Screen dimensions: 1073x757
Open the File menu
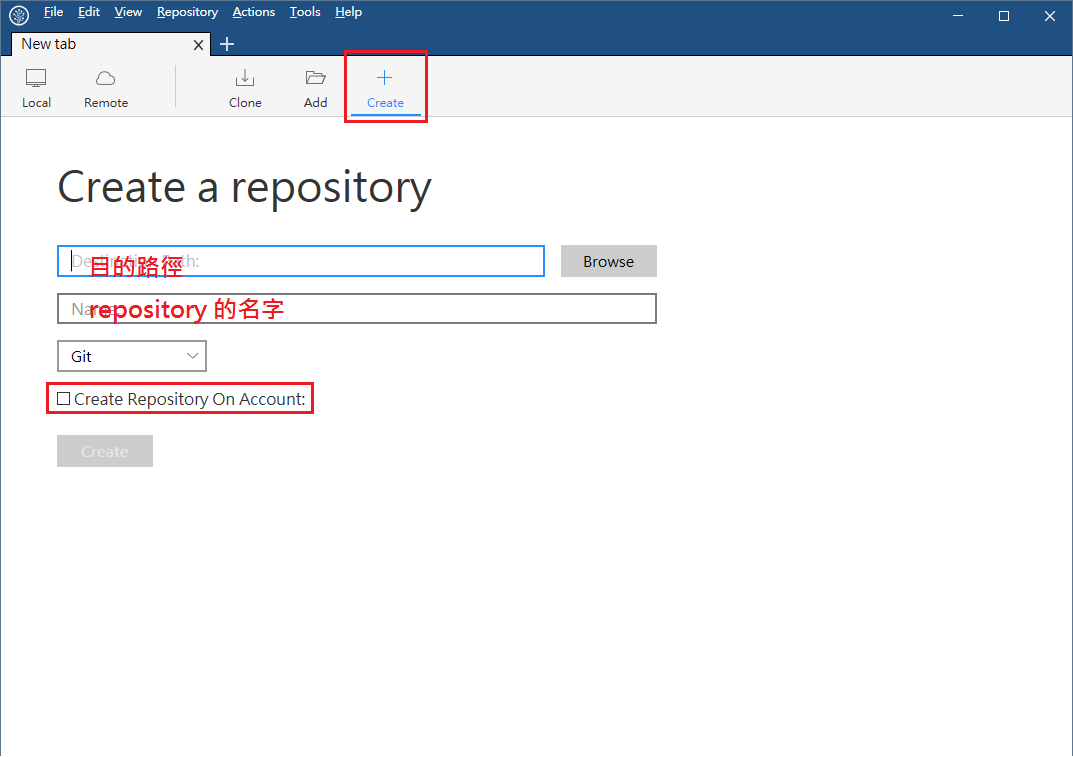53,12
